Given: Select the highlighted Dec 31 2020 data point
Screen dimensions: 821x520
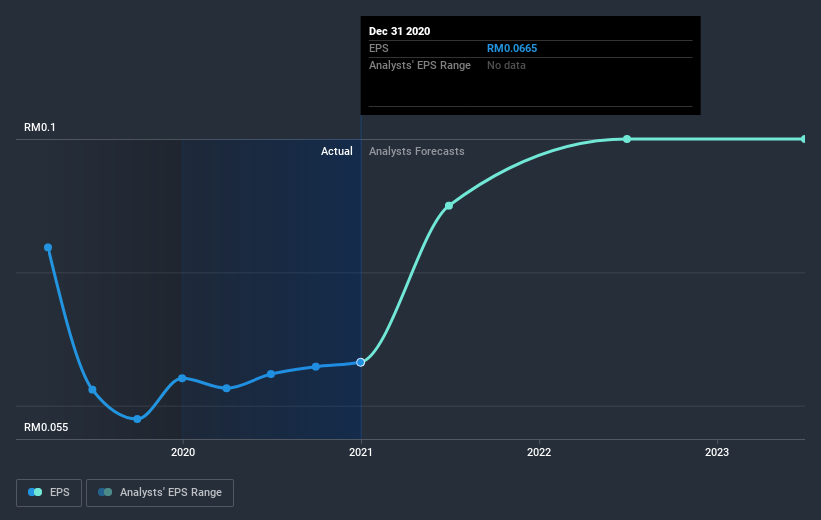Looking at the screenshot, I should [x=361, y=362].
